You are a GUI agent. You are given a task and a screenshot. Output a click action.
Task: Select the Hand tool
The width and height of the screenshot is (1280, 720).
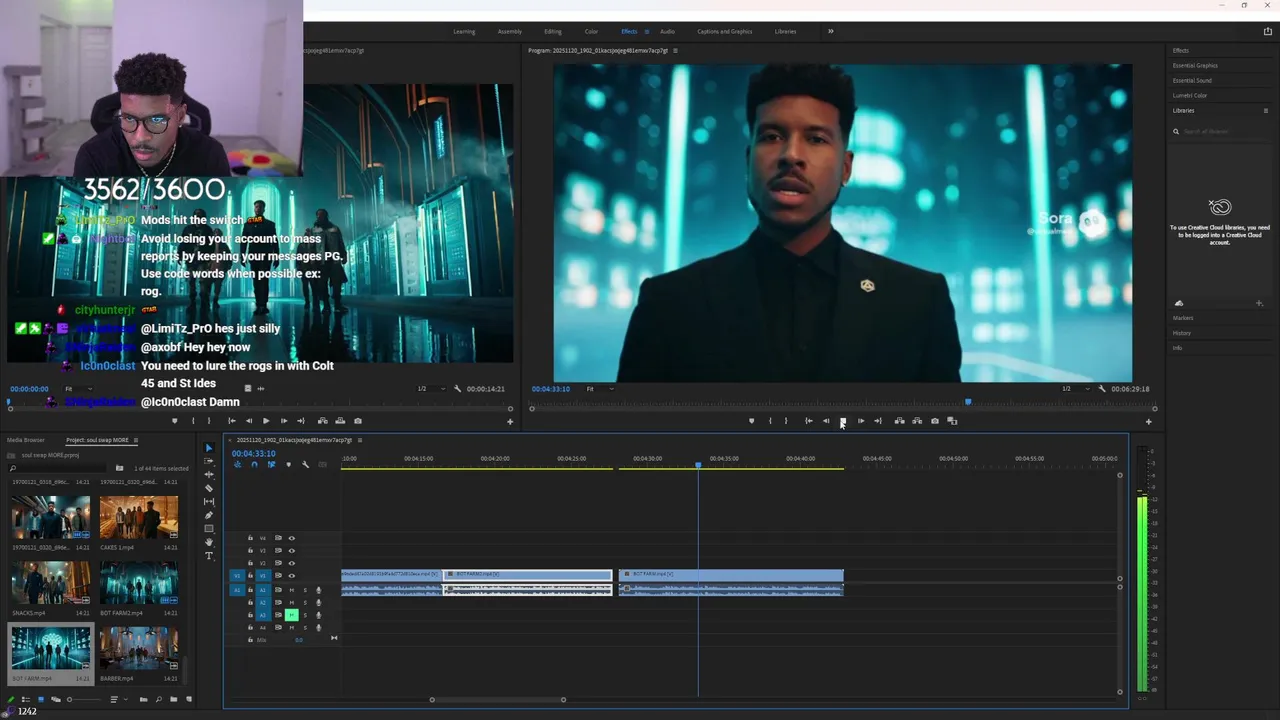coord(209,542)
